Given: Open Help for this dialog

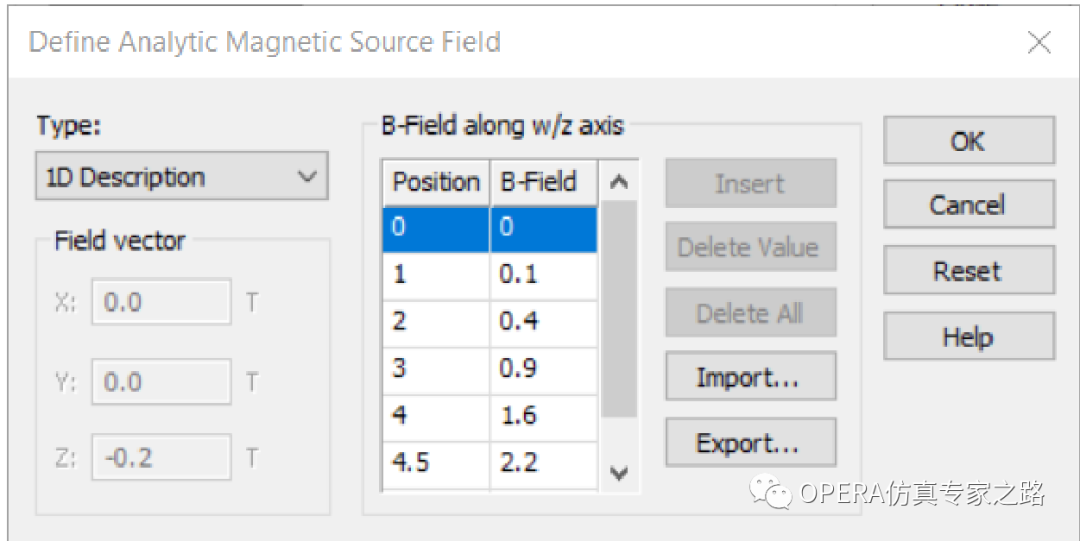Looking at the screenshot, I should point(968,336).
